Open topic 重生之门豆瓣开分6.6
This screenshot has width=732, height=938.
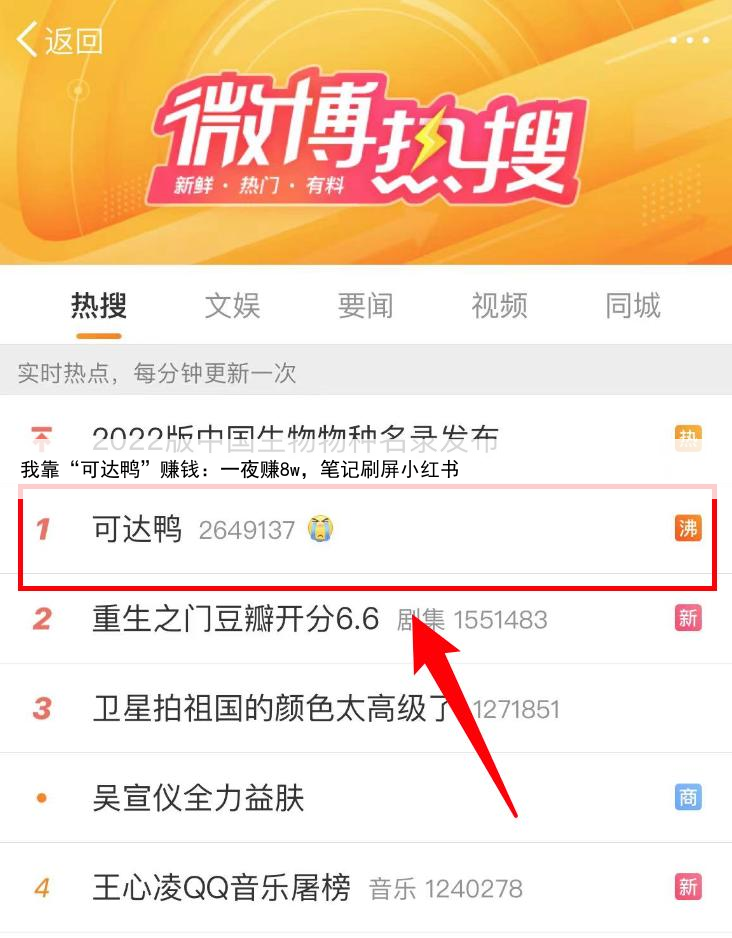tap(236, 619)
